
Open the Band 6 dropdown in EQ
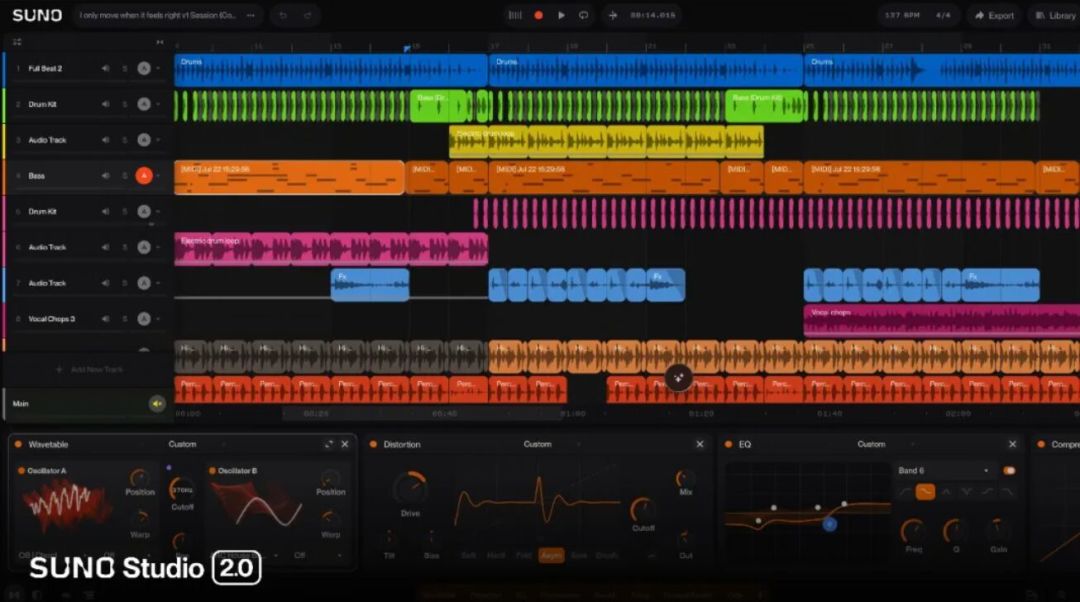944,470
